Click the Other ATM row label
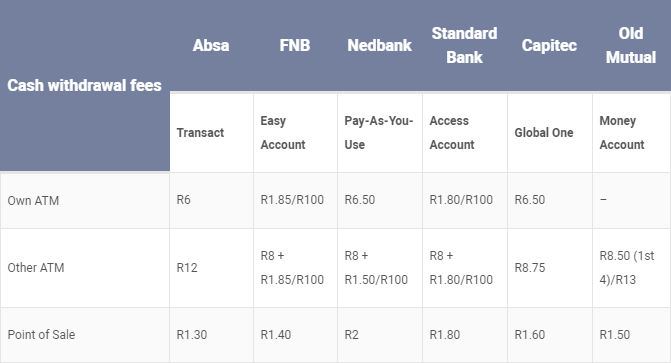The height and width of the screenshot is (363, 671). click(x=36, y=268)
